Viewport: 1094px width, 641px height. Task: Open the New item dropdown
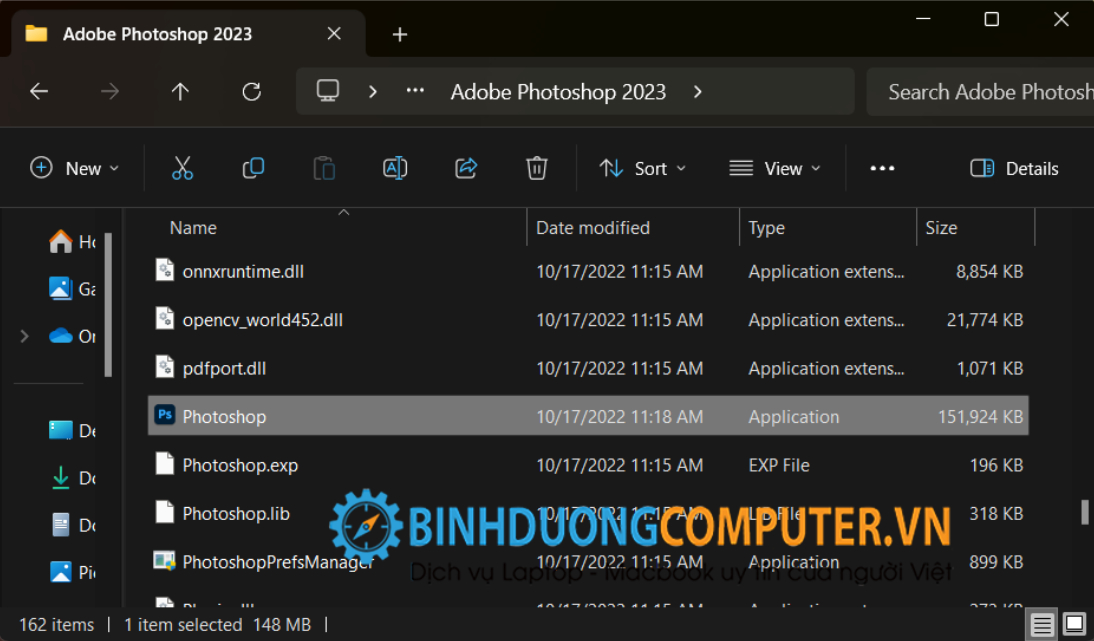coord(75,168)
